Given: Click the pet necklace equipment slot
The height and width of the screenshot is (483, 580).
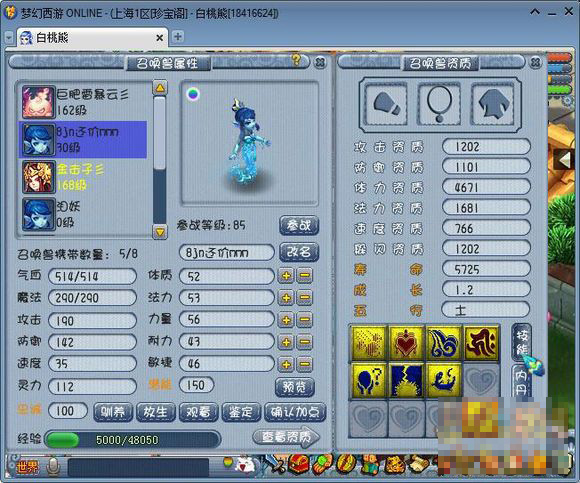Looking at the screenshot, I should click(x=439, y=104).
